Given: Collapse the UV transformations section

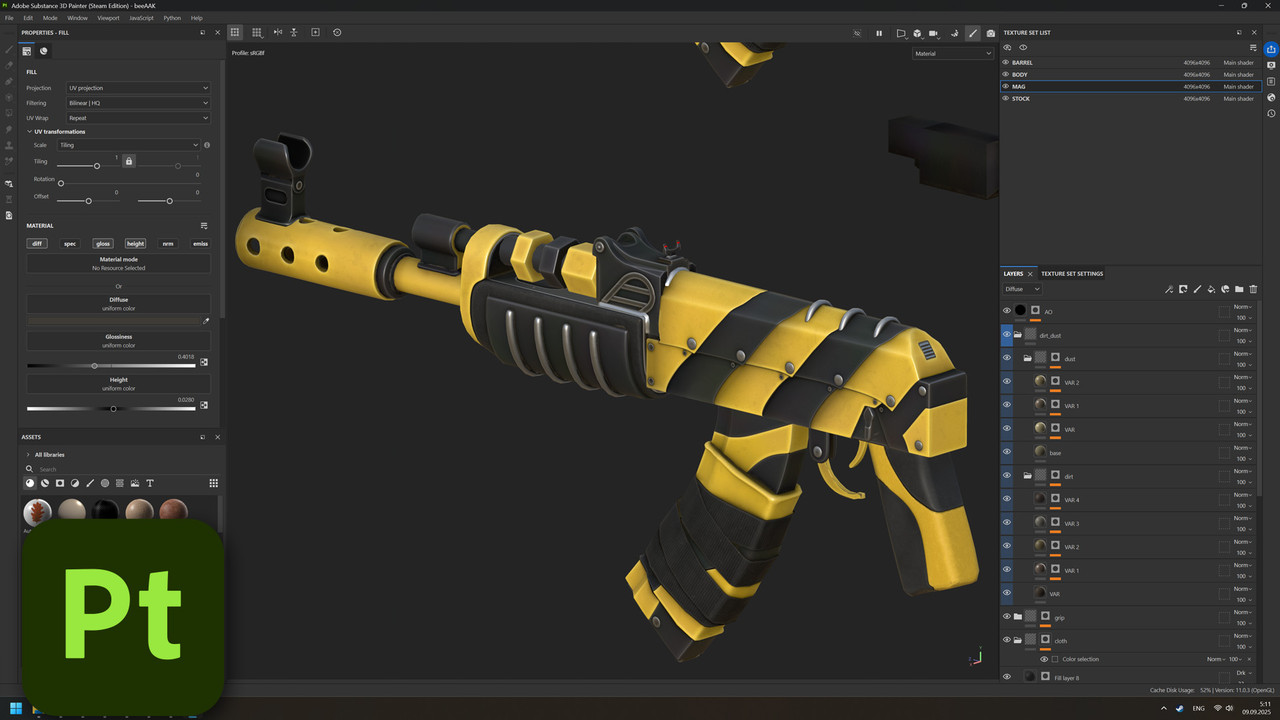Looking at the screenshot, I should tap(30, 131).
